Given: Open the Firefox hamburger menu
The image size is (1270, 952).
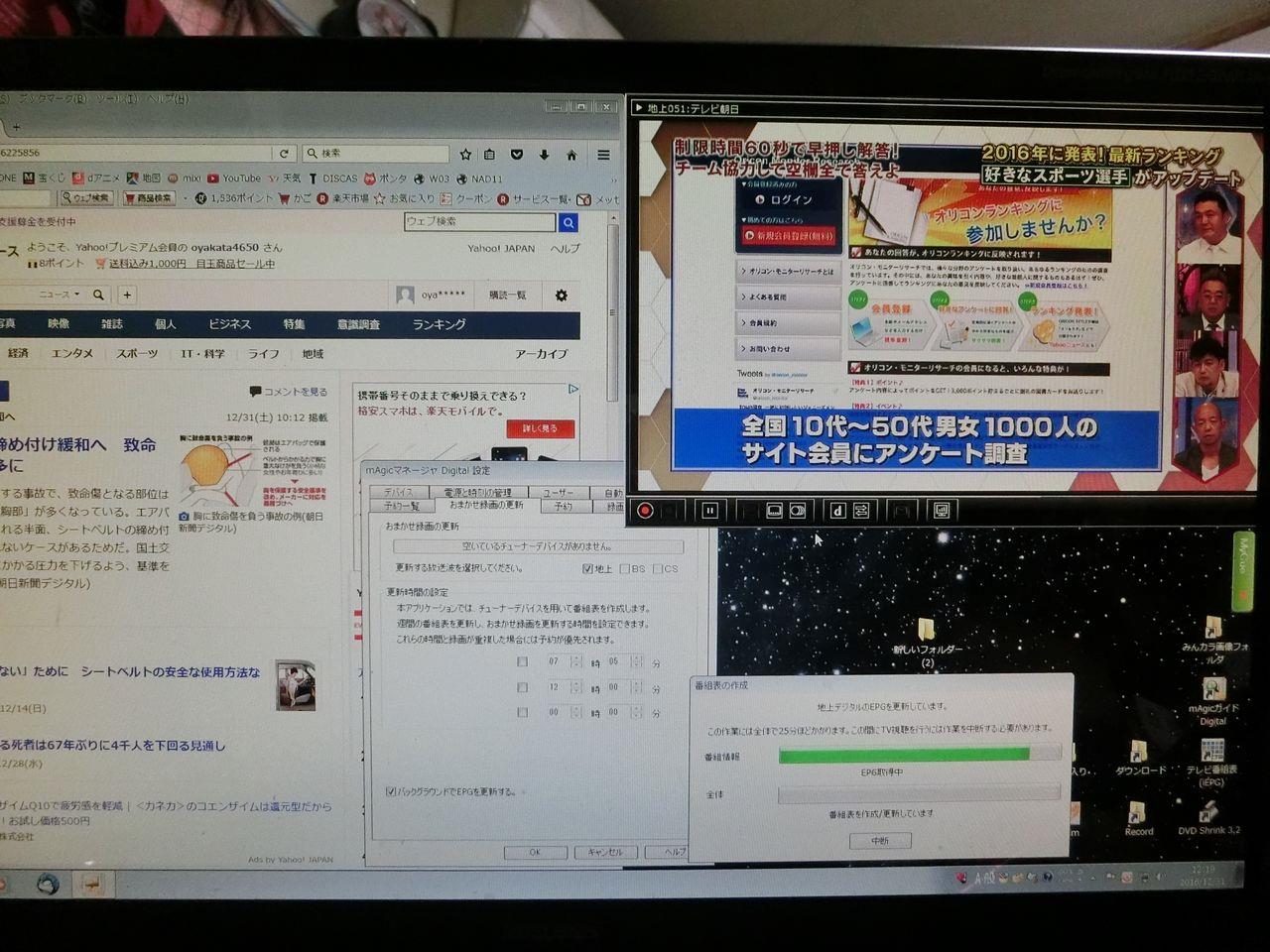Looking at the screenshot, I should (602, 154).
